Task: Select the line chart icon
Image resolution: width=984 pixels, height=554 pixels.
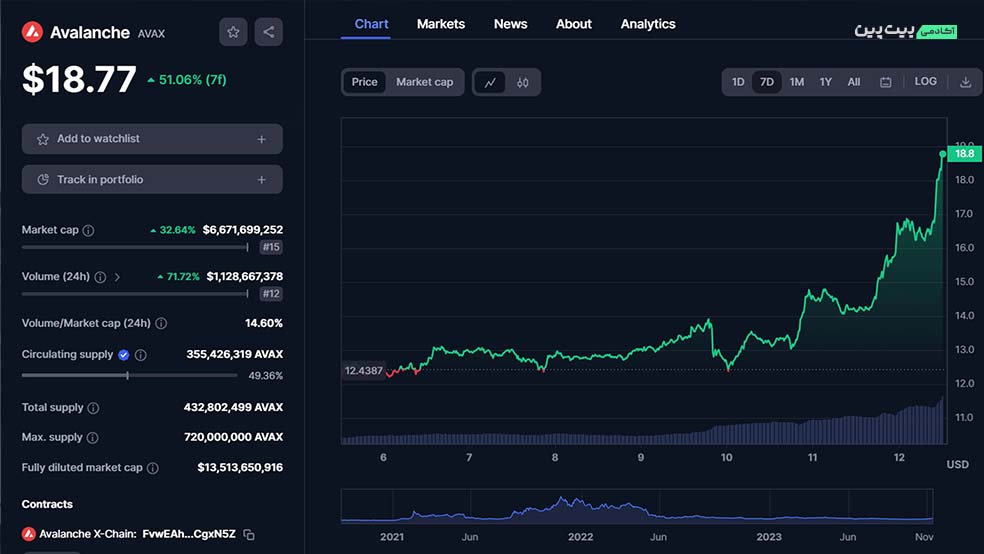Action: [490, 82]
